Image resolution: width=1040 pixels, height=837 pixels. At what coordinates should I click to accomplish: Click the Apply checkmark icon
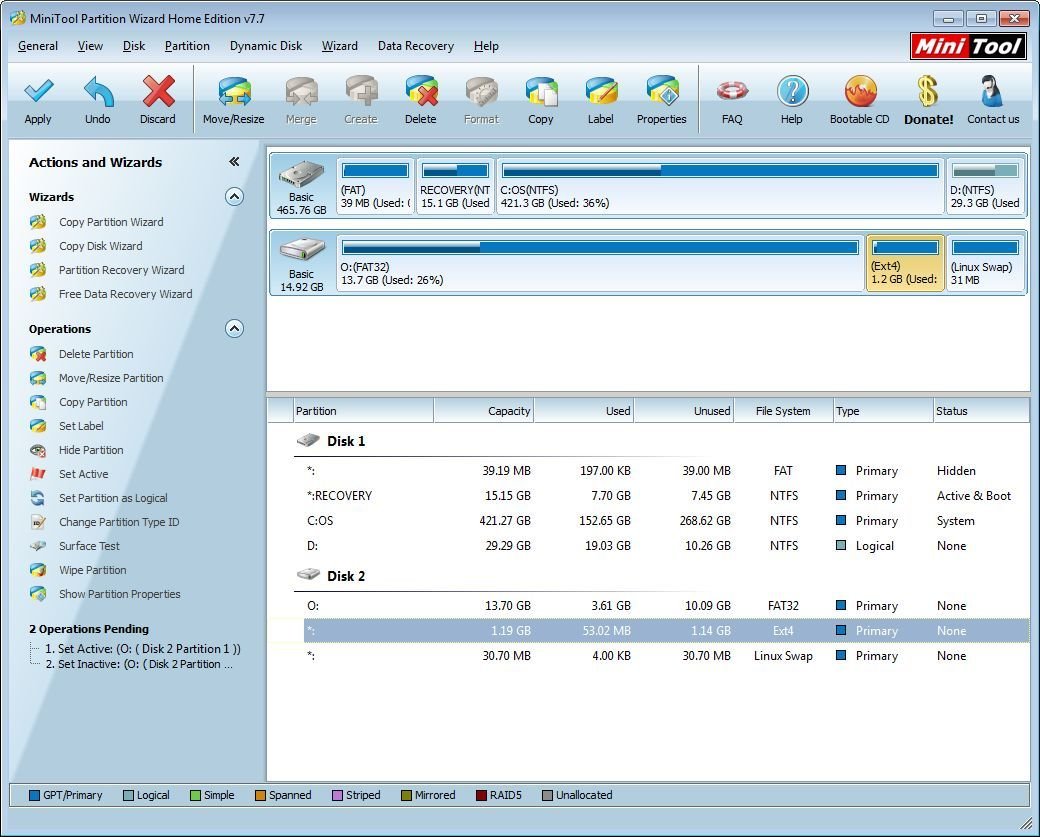point(38,90)
